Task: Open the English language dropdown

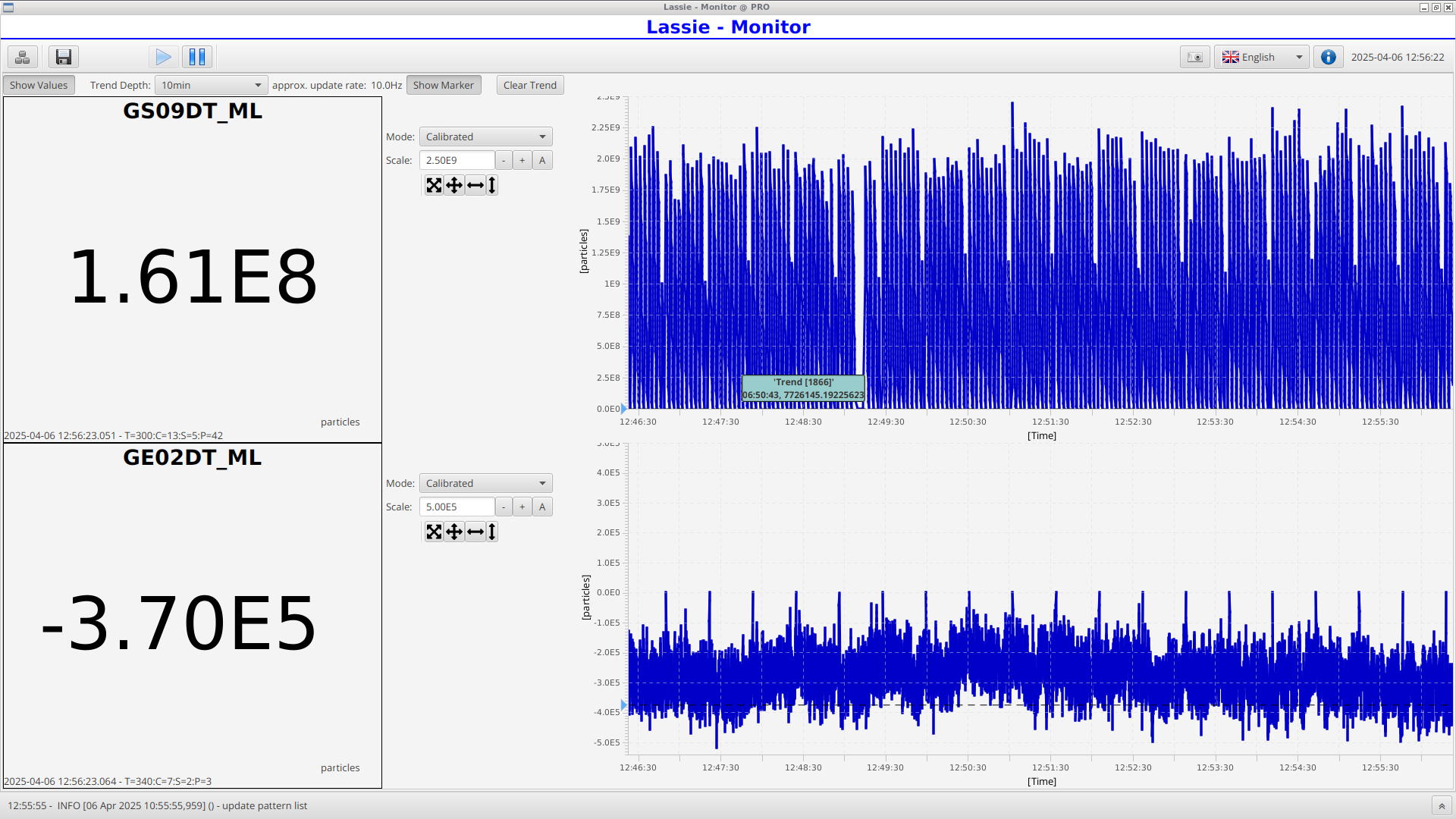Action: 1262,57
